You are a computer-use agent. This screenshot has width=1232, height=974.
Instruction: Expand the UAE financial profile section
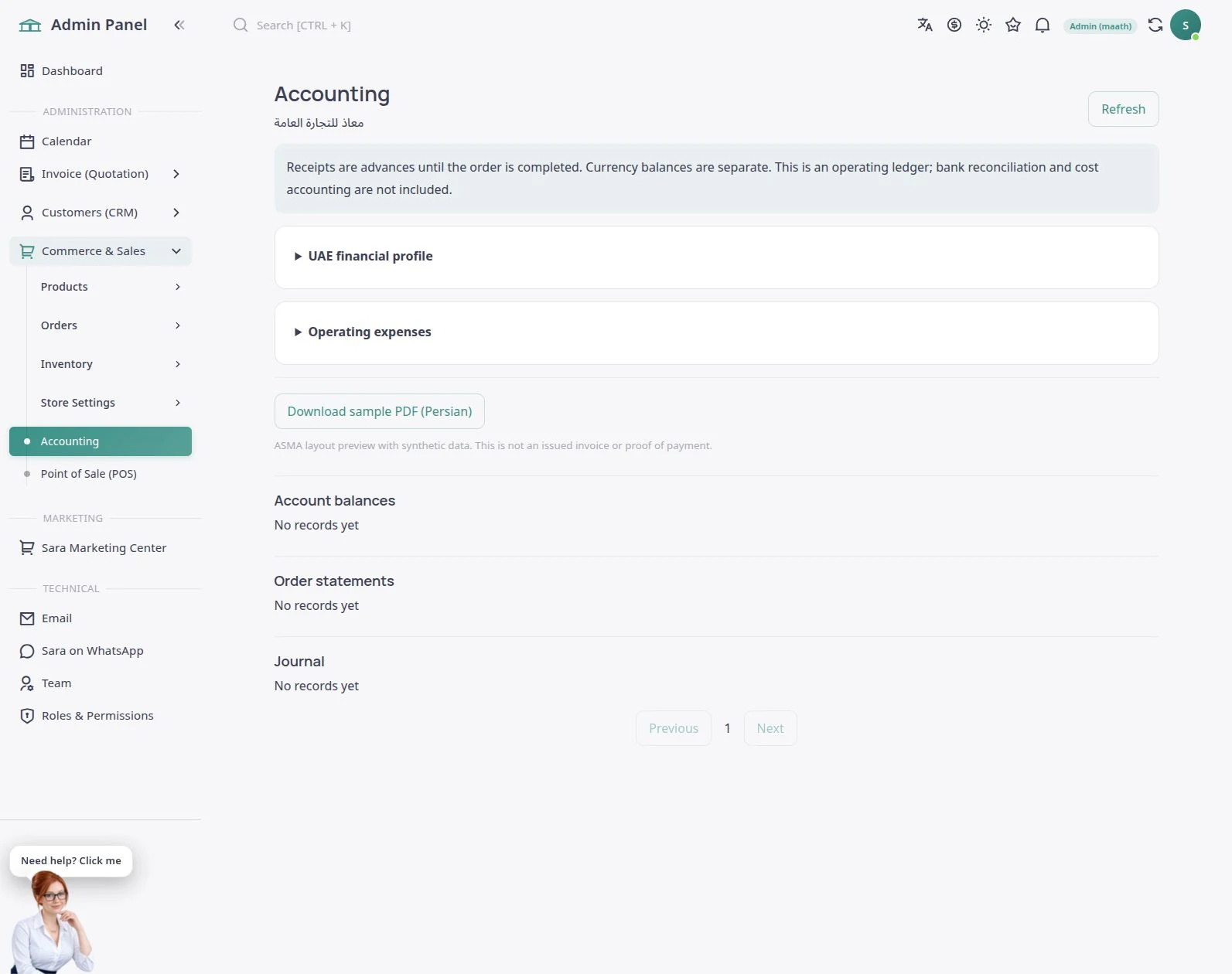(x=716, y=257)
